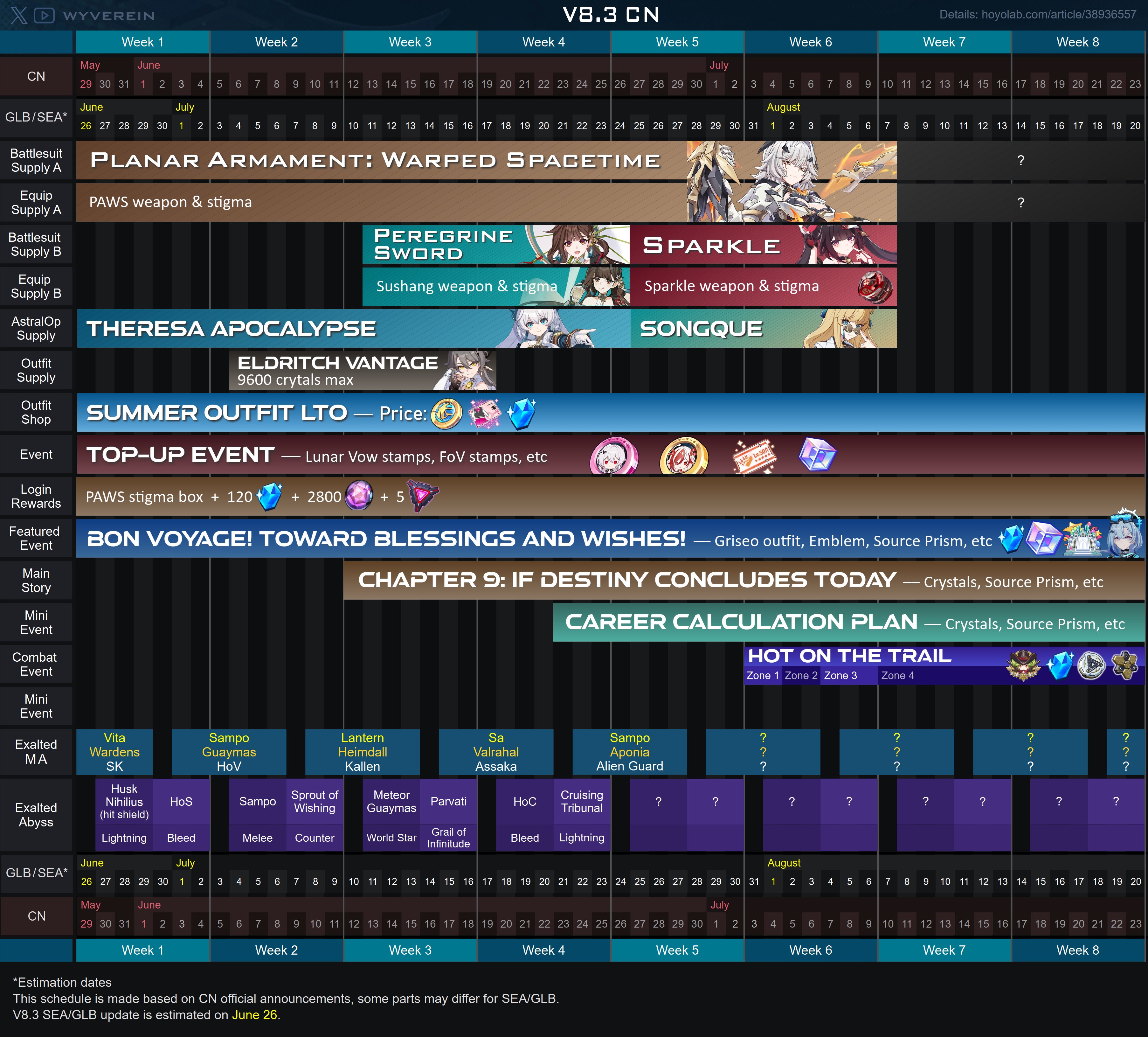Select Zone 2 in Hot on the Trail
This screenshot has width=1148, height=1037.
tap(801, 676)
